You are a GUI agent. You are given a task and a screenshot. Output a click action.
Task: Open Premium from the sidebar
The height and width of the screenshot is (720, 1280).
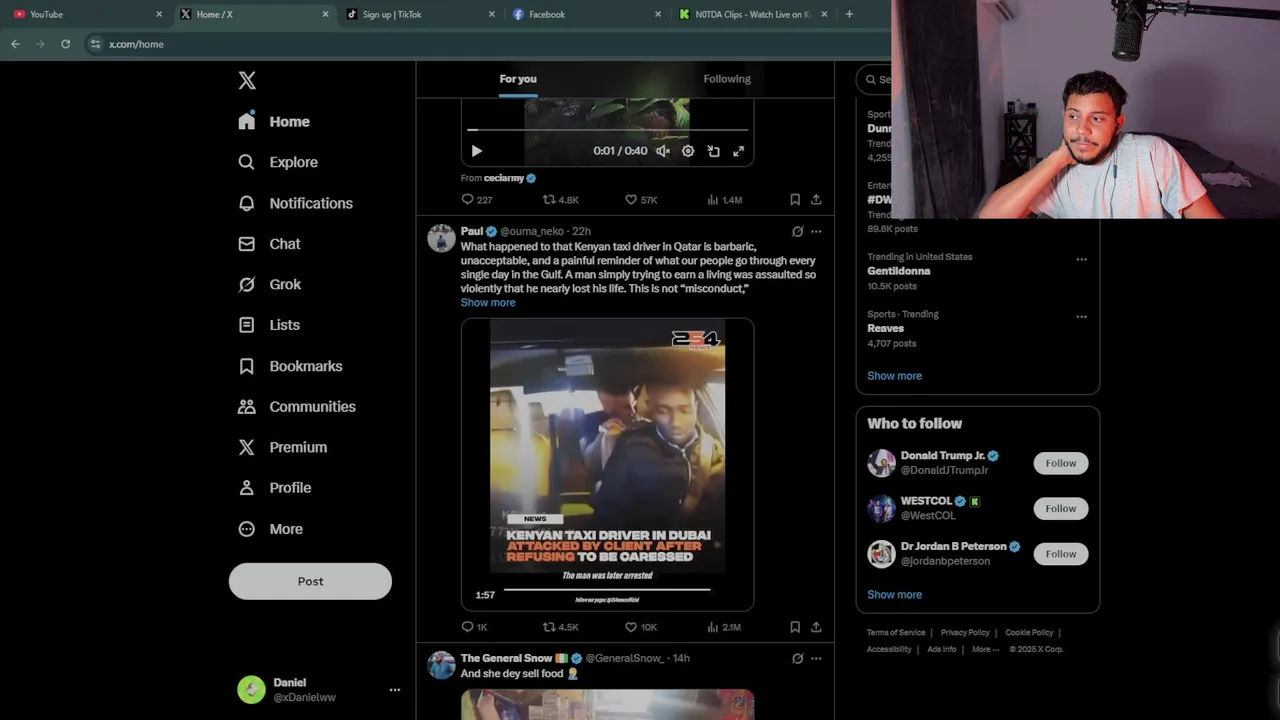point(282,447)
